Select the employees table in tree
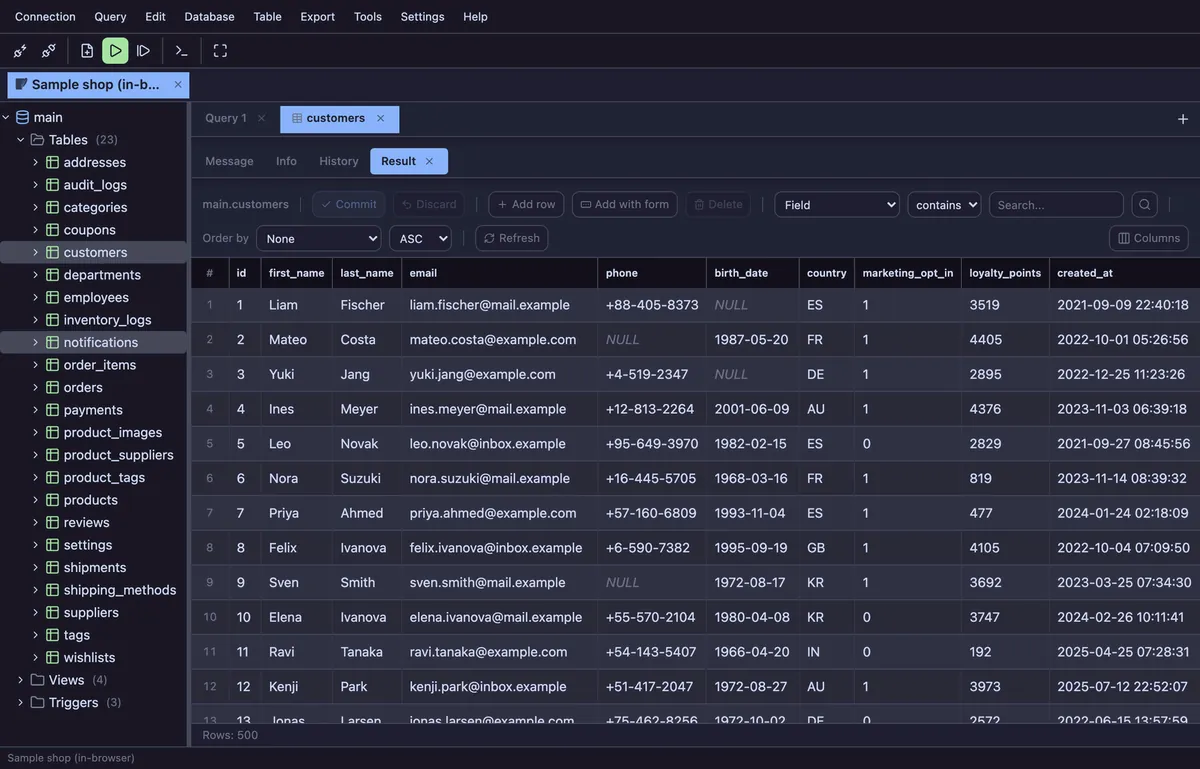This screenshot has height=769, width=1200. [x=96, y=297]
